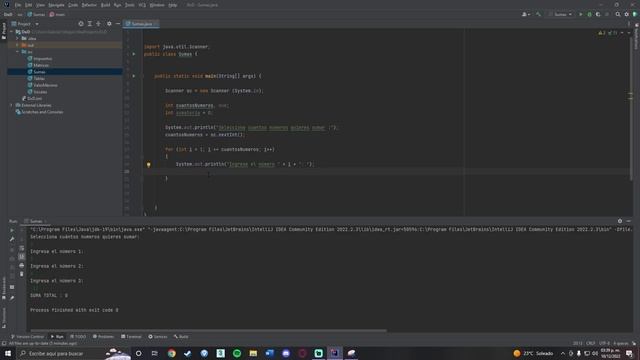This screenshot has width=640, height=360.
Task: Build the project with the hammer icon
Action: point(538,14)
